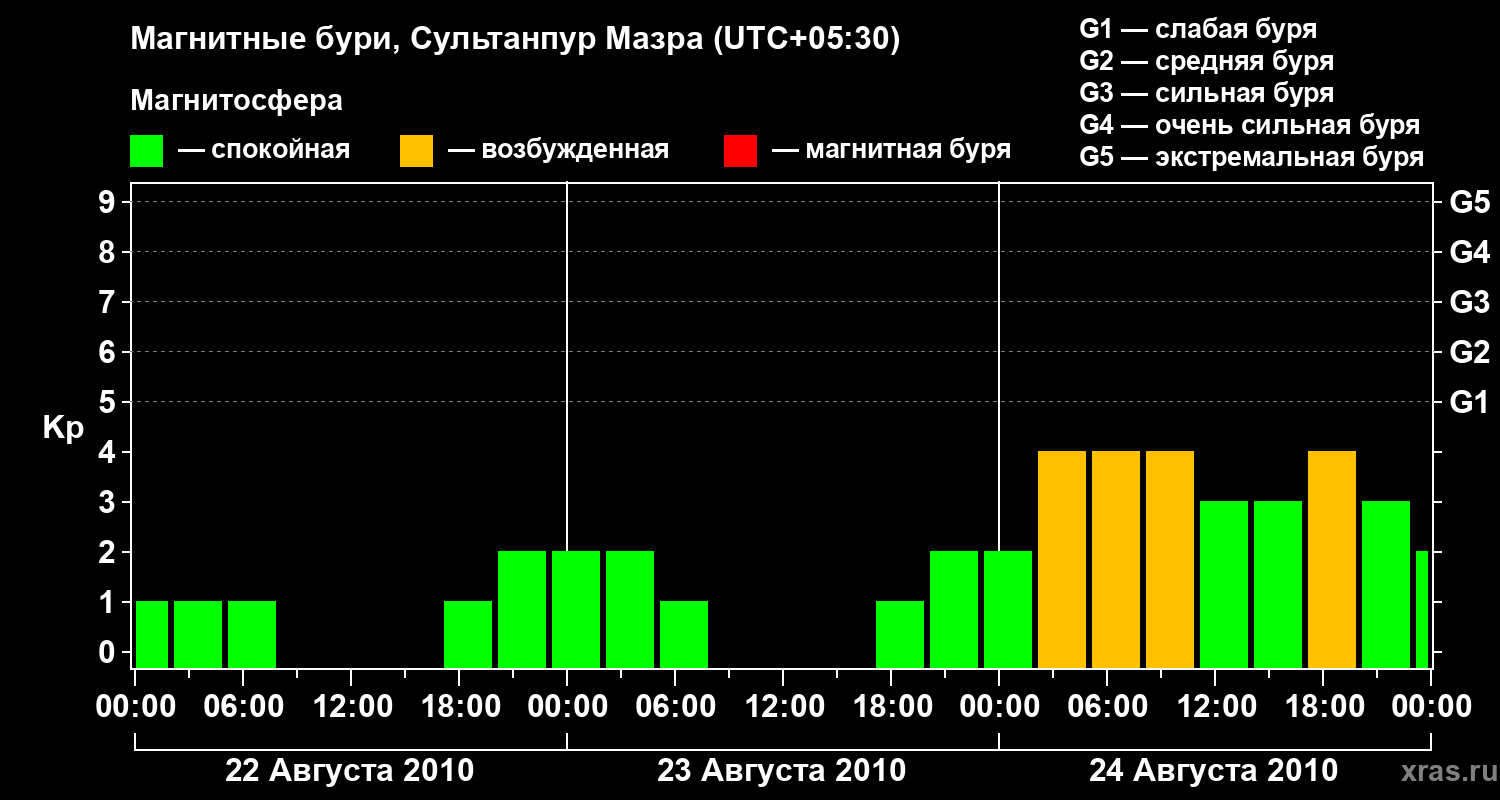Screen dimensions: 1500x800
Task: Click the green Kp 3 bar at 12:00 on 24 August
Action: 1224,584
